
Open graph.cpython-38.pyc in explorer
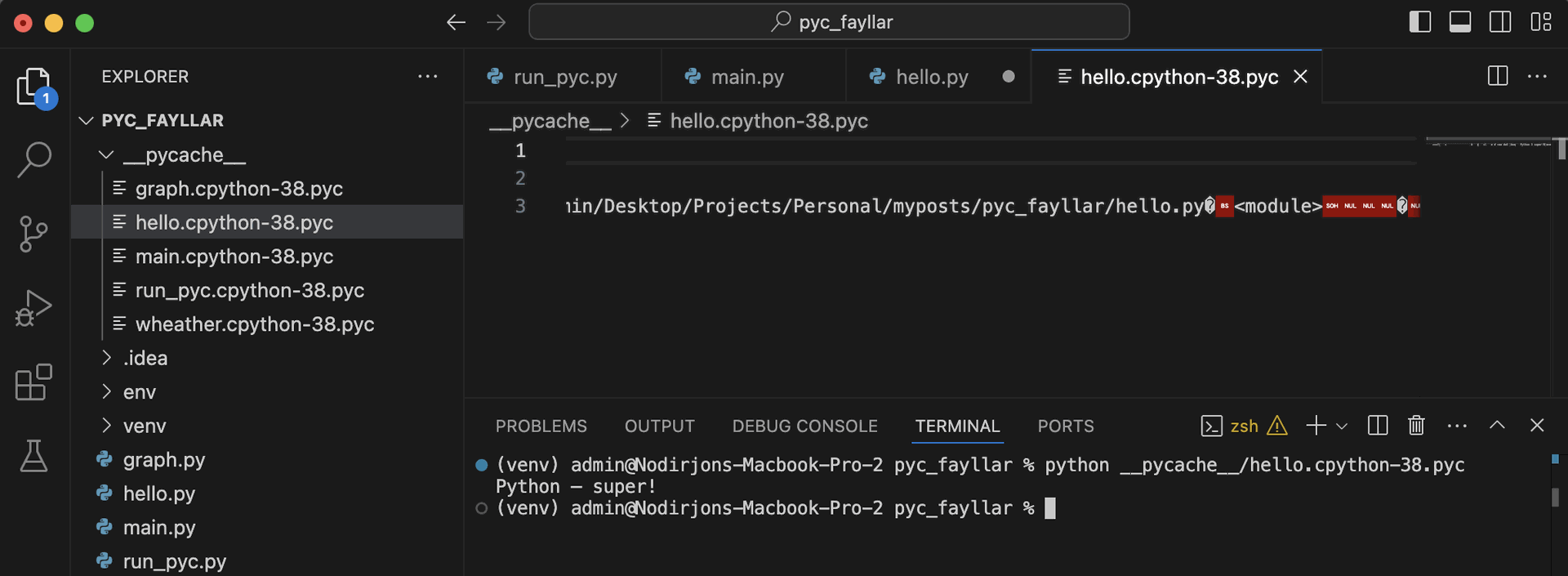click(267, 189)
